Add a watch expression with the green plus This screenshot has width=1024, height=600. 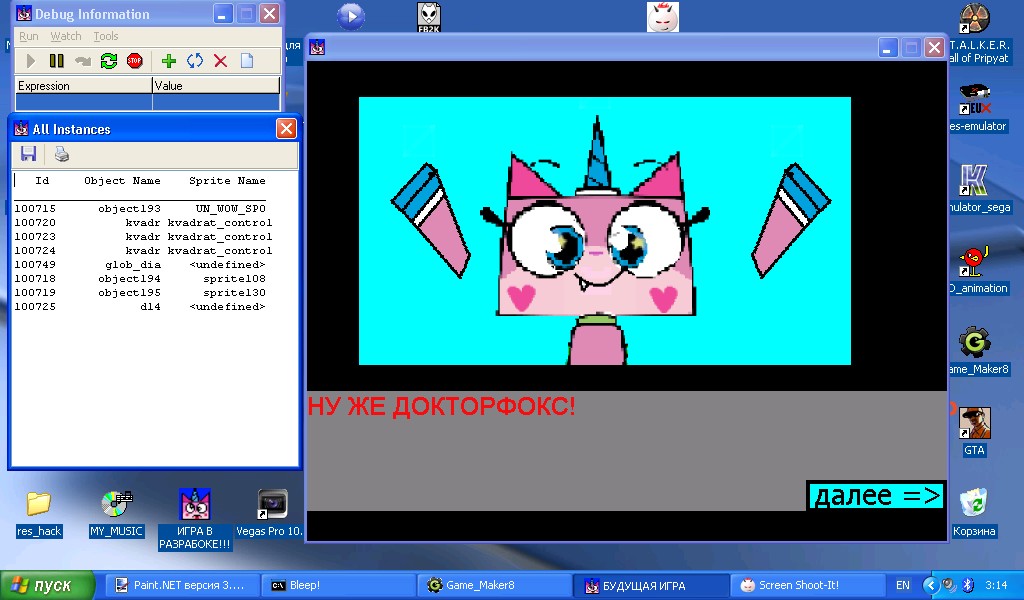[168, 61]
